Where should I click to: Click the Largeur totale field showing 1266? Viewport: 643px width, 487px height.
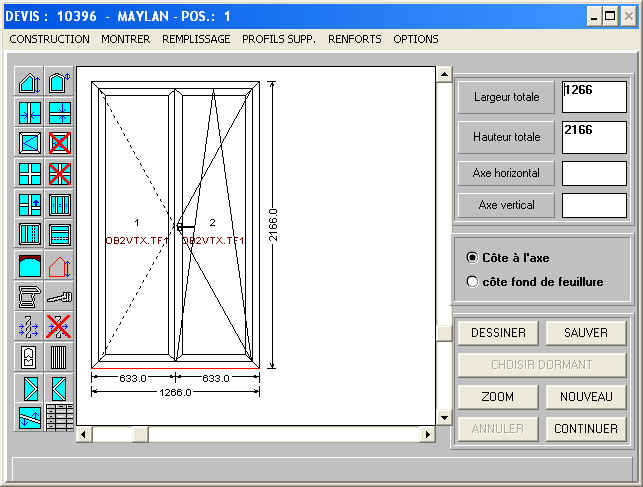click(594, 97)
